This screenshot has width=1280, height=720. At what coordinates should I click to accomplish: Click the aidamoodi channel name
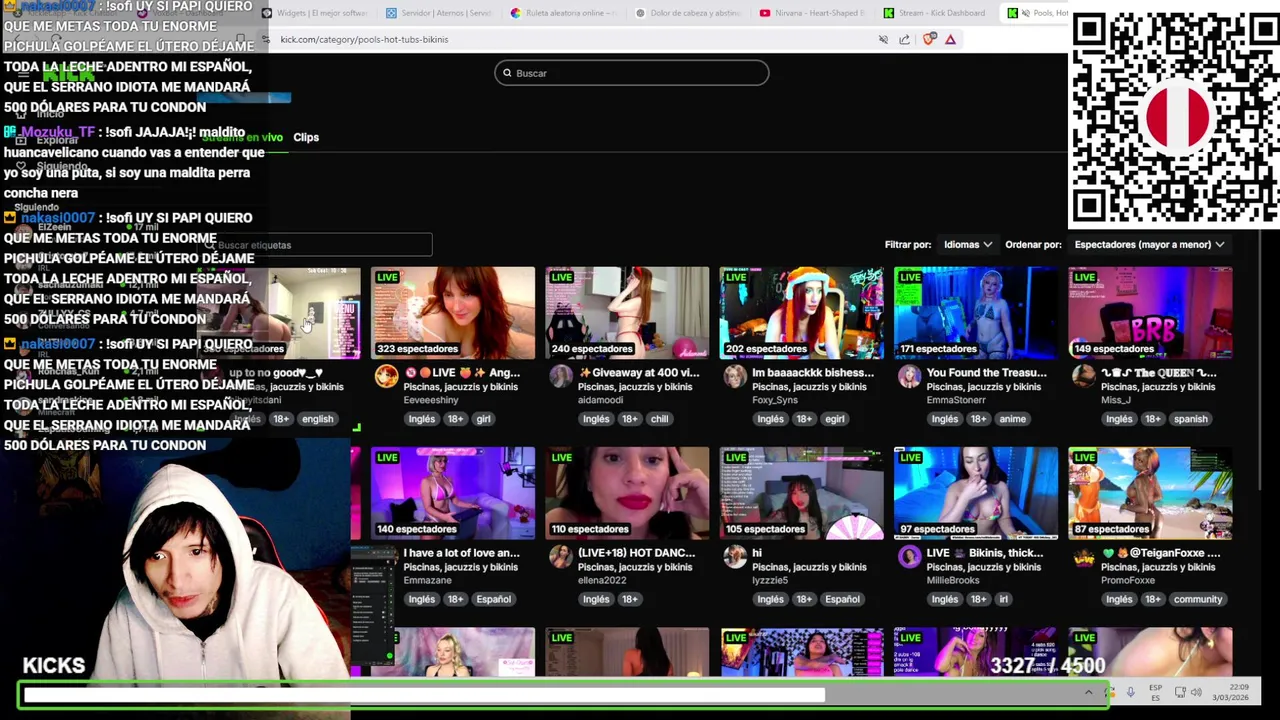pyautogui.click(x=600, y=400)
